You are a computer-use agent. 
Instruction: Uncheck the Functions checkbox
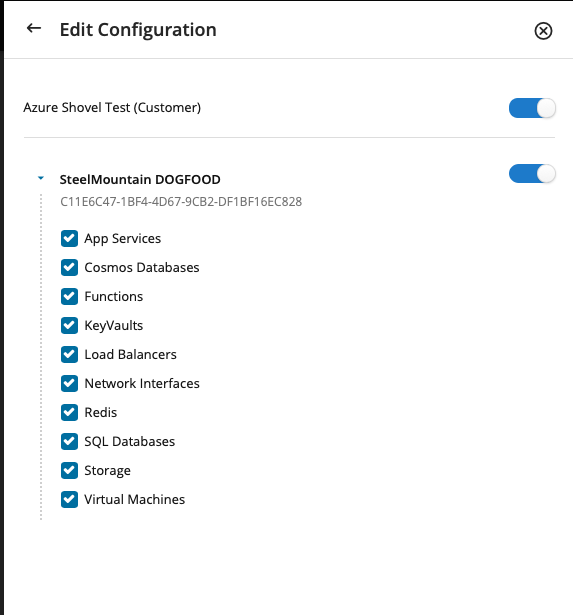click(69, 297)
